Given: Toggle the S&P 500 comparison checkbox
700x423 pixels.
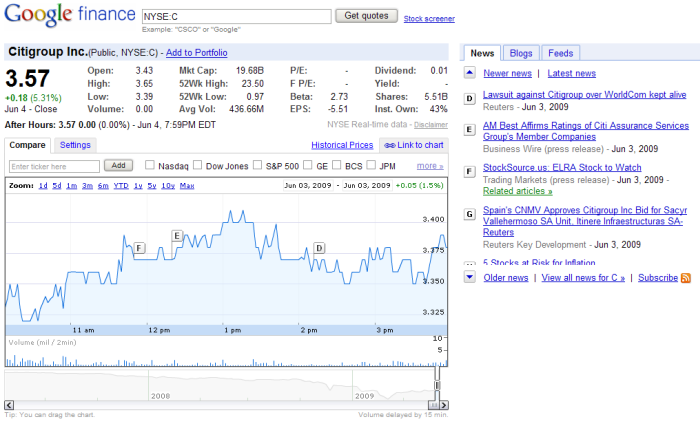Looking at the screenshot, I should tap(257, 165).
